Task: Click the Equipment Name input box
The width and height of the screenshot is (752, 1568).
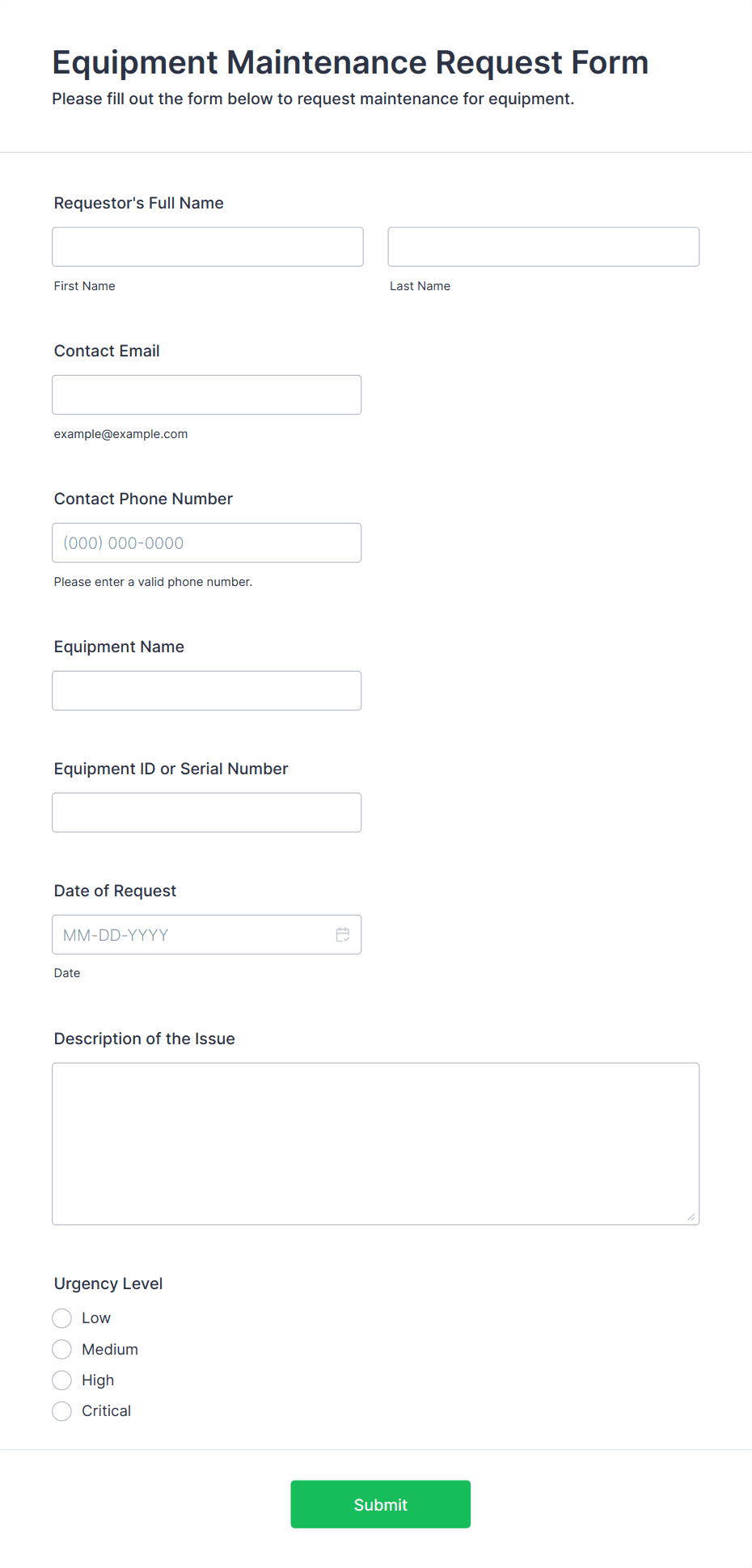Action: click(206, 690)
